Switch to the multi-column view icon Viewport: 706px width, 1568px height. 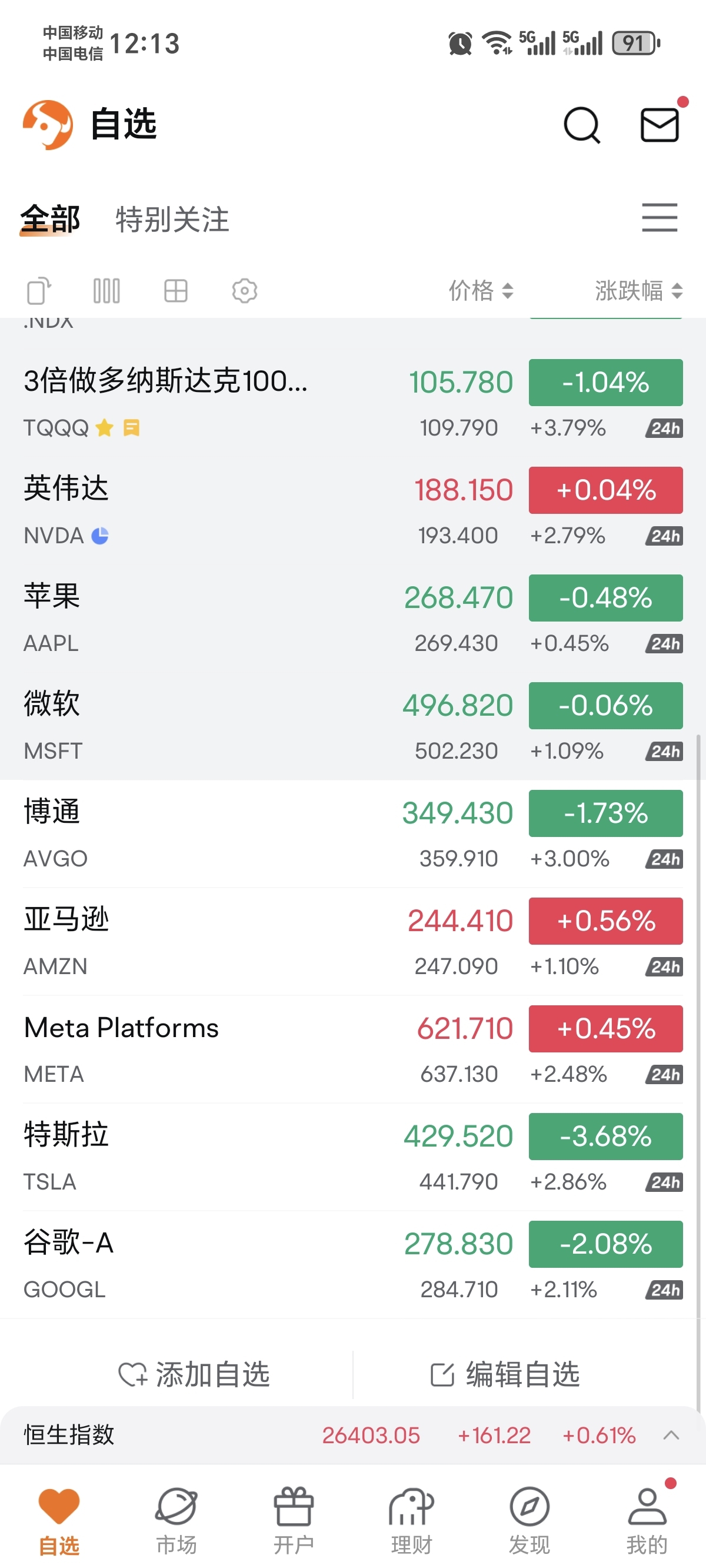(106, 291)
